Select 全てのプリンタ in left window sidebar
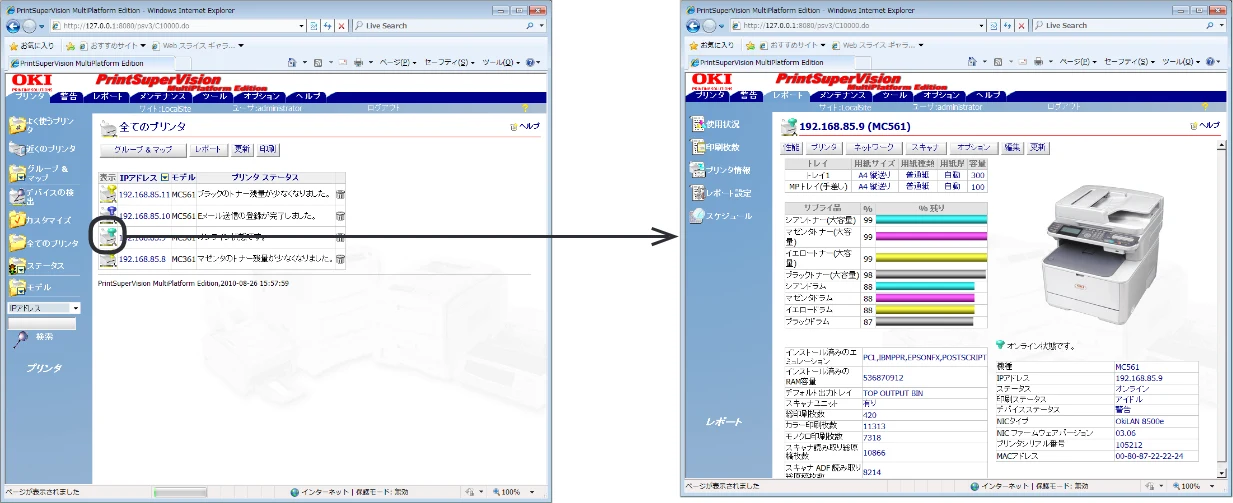The width and height of the screenshot is (1233, 503). point(44,243)
